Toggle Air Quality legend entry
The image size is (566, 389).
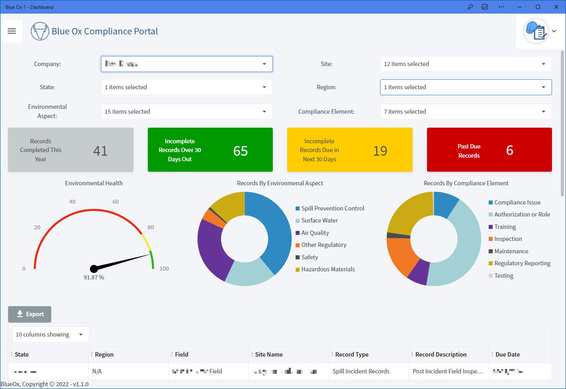pyautogui.click(x=312, y=233)
